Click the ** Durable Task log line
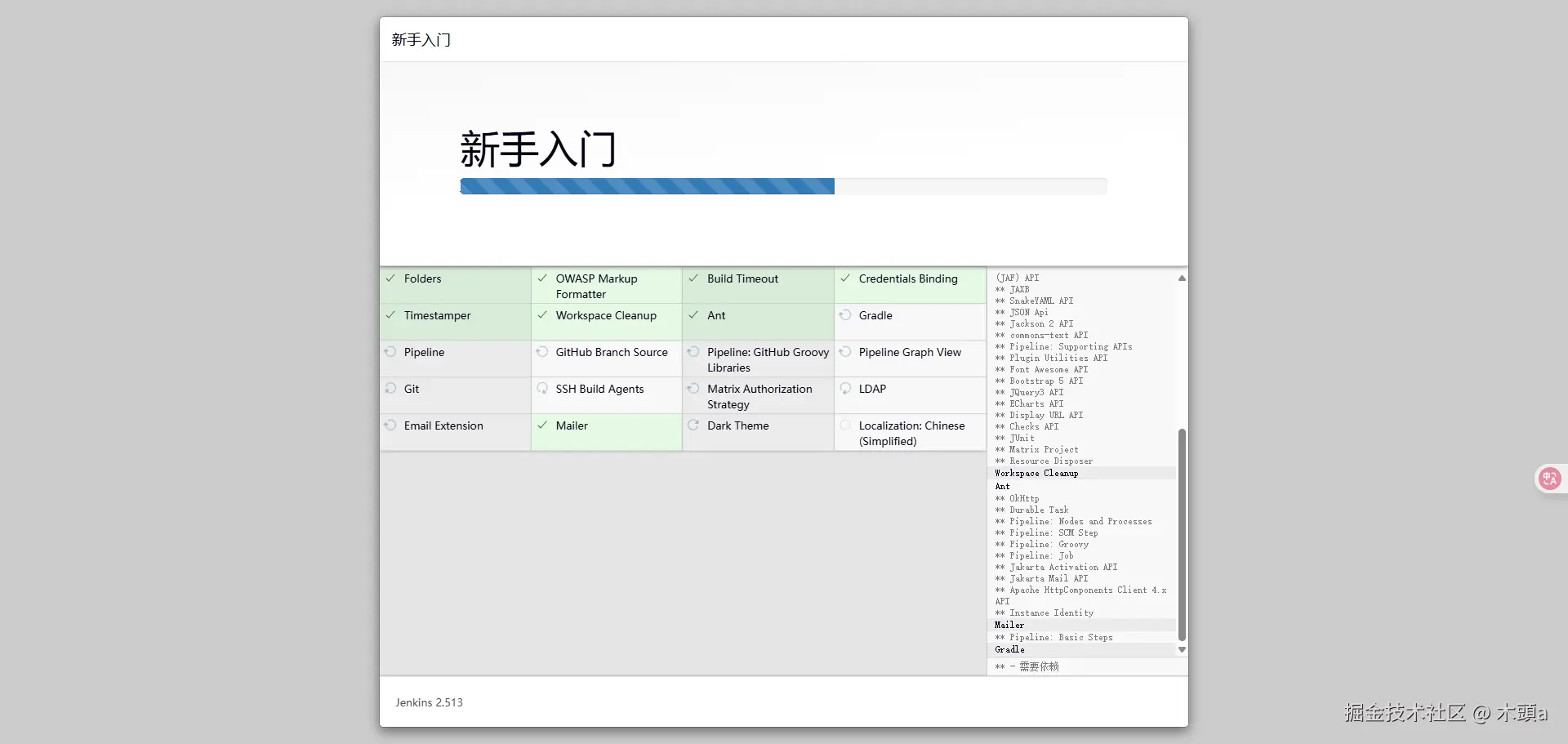 tap(1031, 510)
